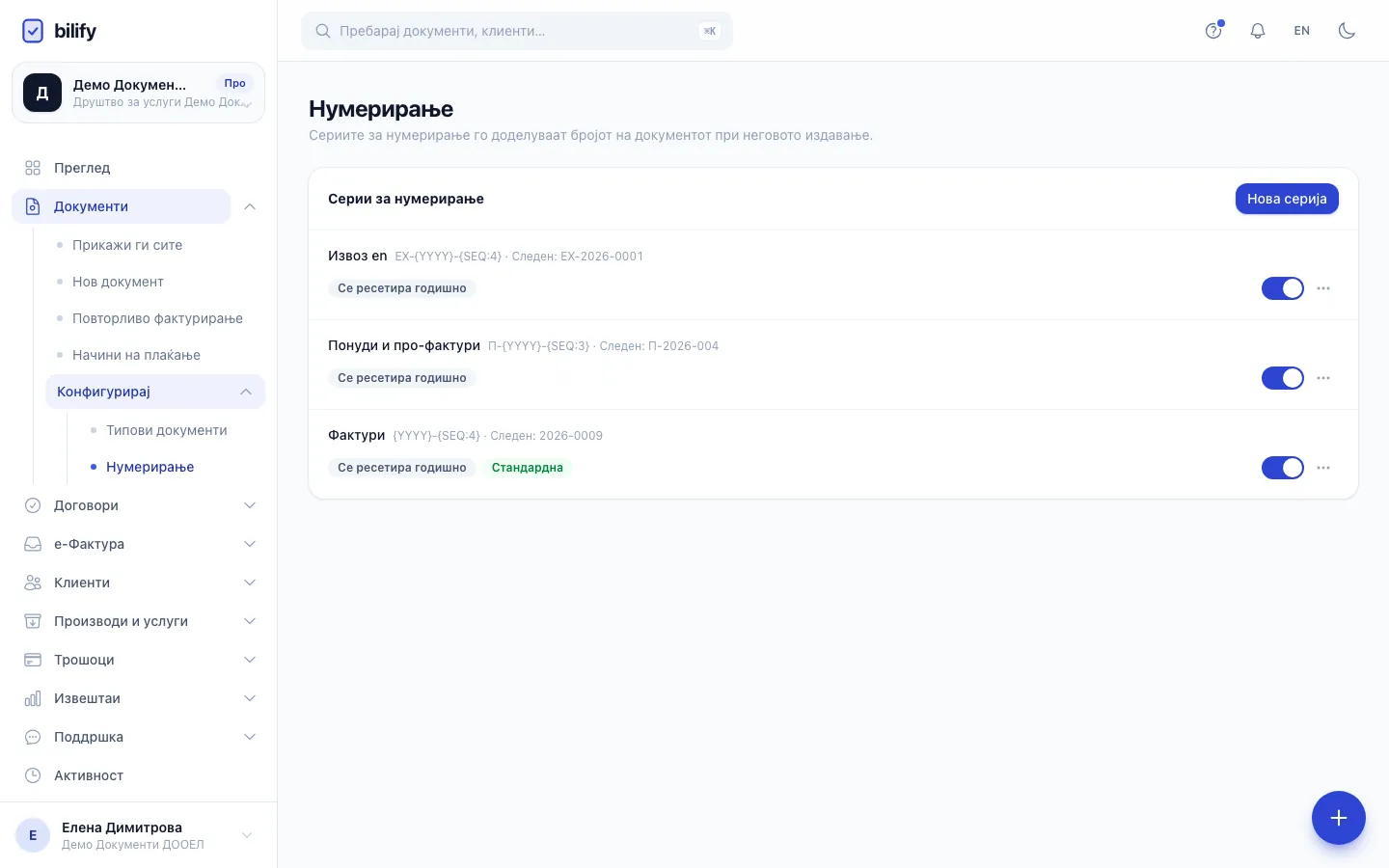Expand the Производи и услуги section
The height and width of the screenshot is (868, 1389).
(250, 621)
